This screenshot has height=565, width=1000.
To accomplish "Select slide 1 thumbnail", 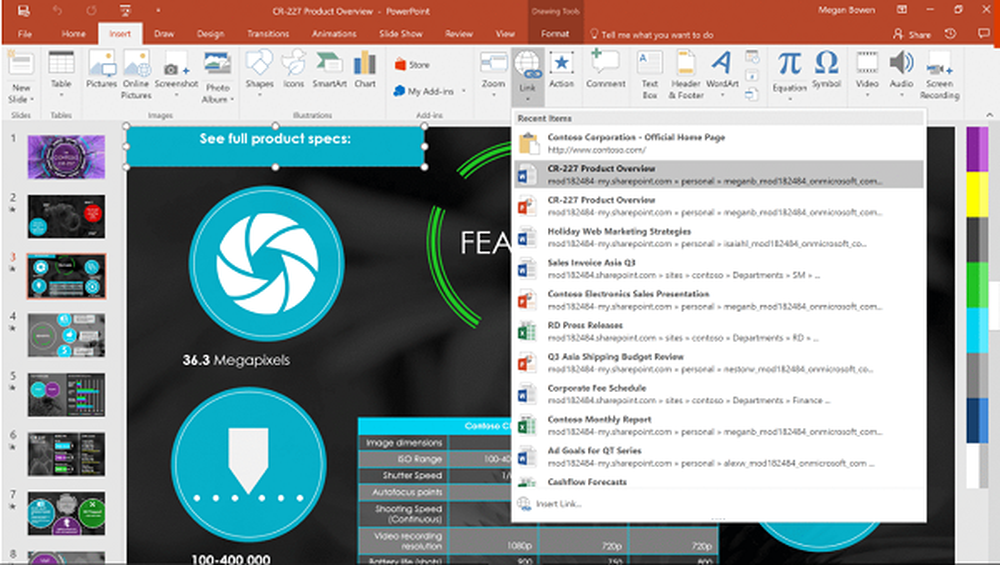I will pyautogui.click(x=66, y=157).
